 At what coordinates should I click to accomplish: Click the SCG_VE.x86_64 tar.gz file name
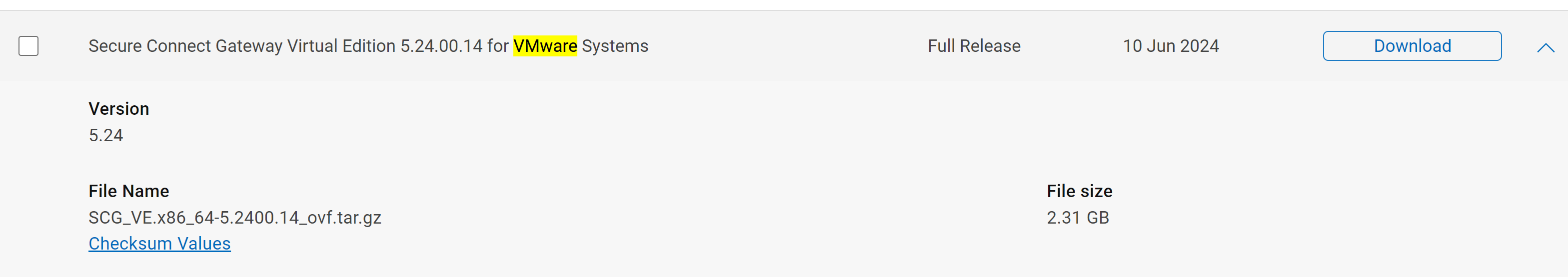pos(235,218)
